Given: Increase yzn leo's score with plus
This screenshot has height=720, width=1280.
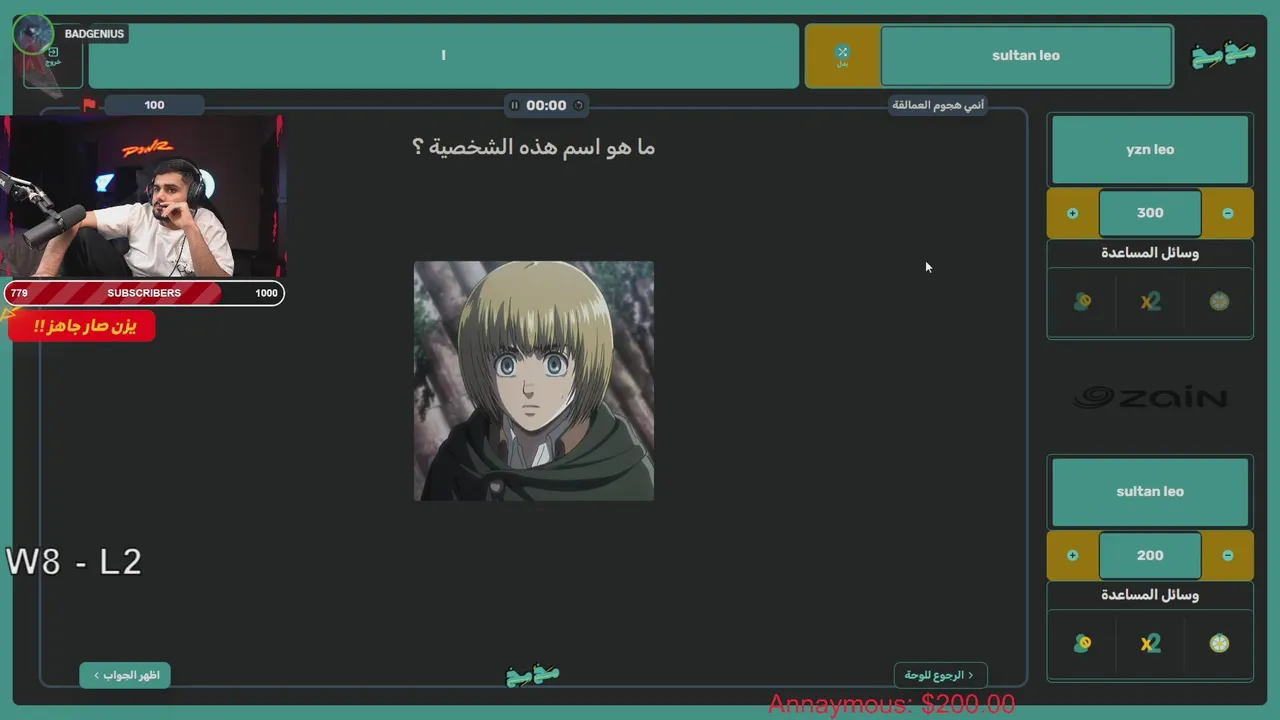Looking at the screenshot, I should (1072, 213).
